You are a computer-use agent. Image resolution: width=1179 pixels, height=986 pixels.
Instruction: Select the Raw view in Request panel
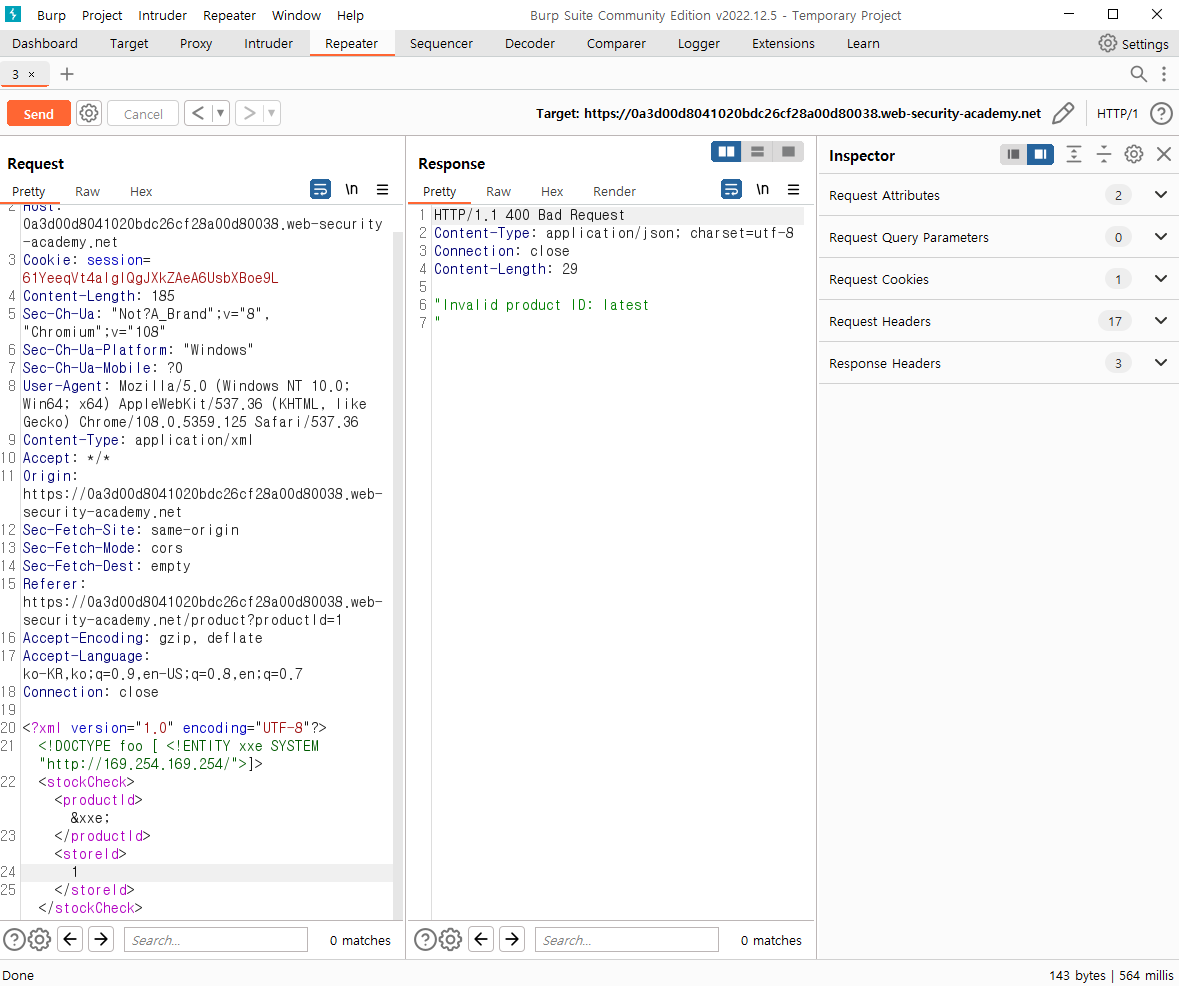[87, 192]
